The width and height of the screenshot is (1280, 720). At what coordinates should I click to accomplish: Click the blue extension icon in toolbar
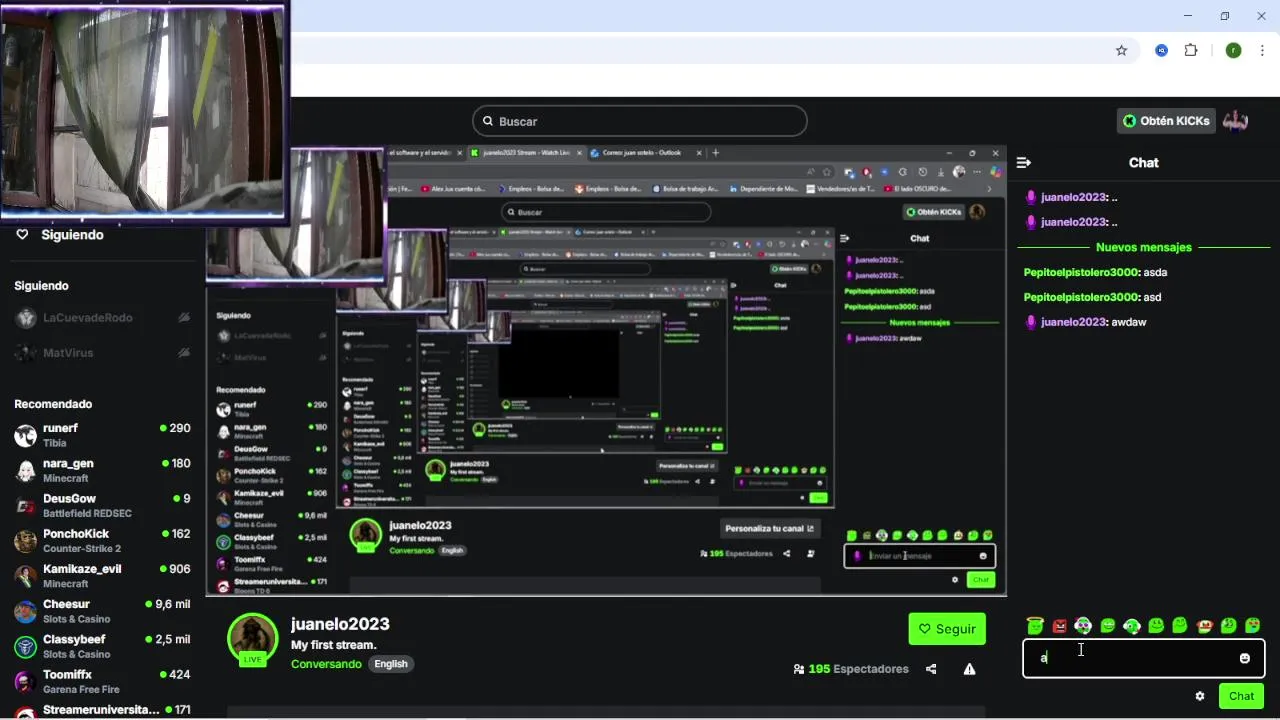[1161, 50]
